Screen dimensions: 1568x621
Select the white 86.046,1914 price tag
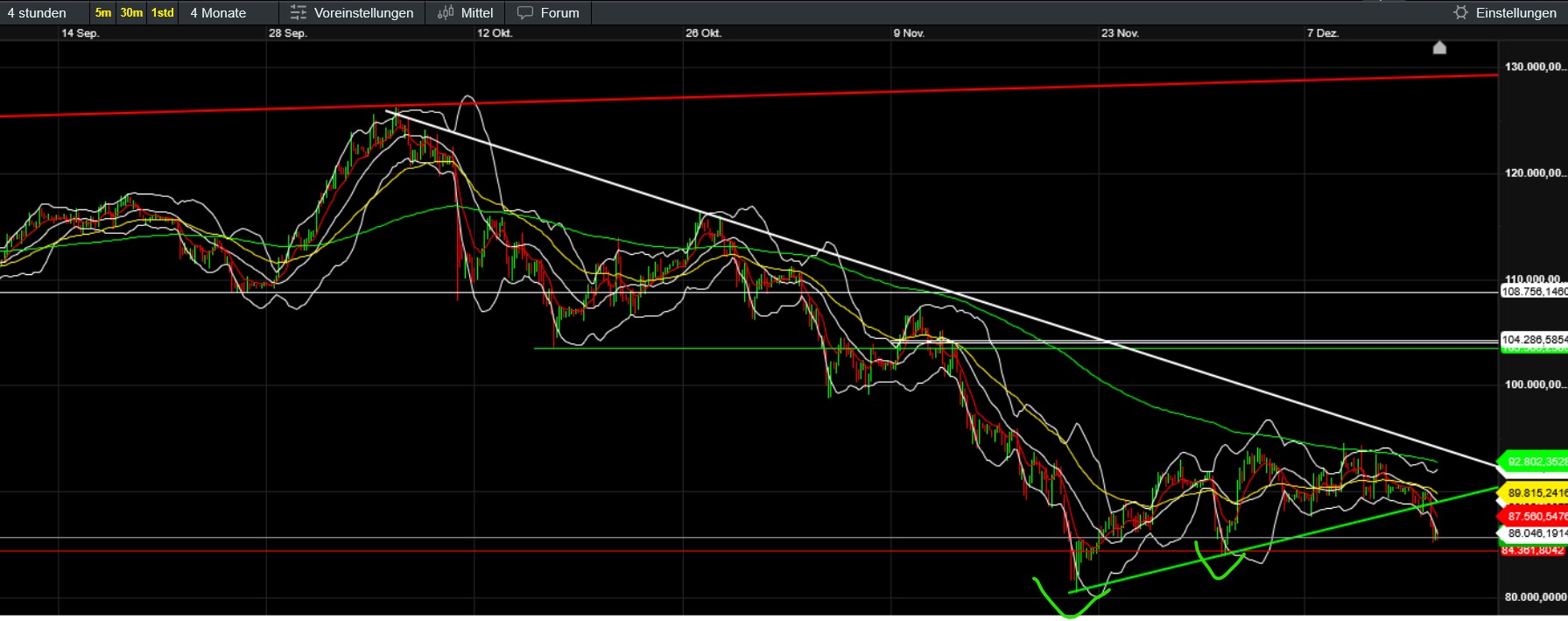coord(1533,533)
